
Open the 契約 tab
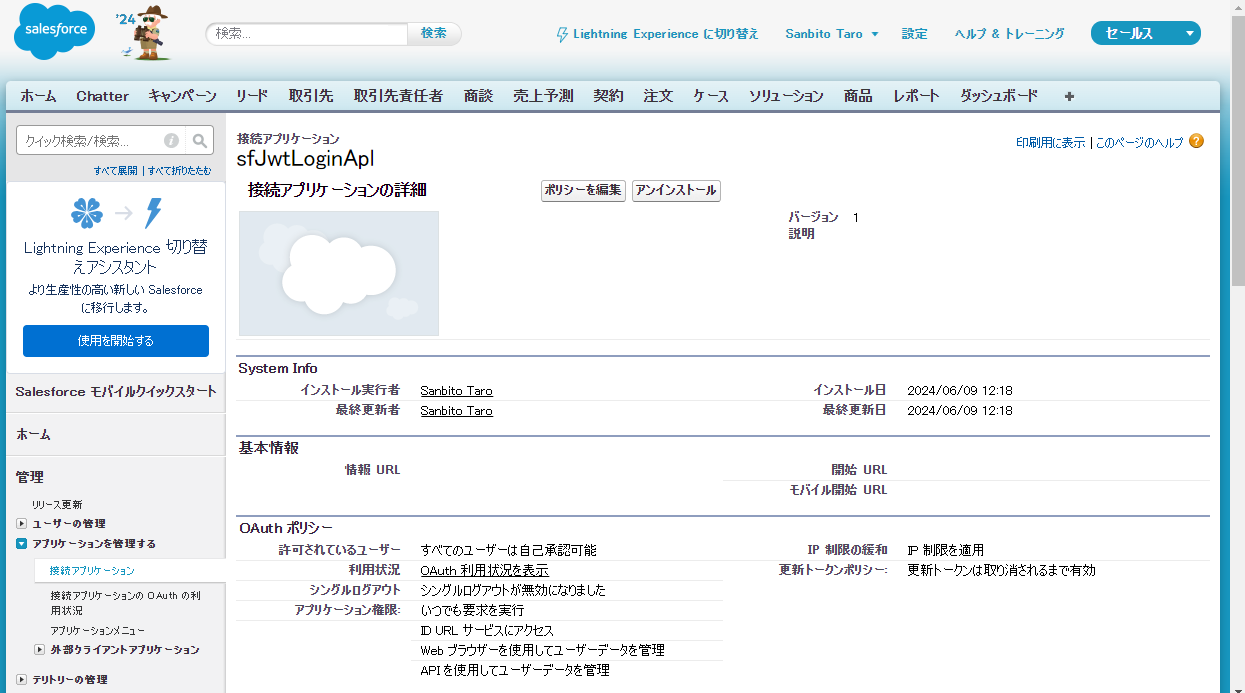click(608, 96)
